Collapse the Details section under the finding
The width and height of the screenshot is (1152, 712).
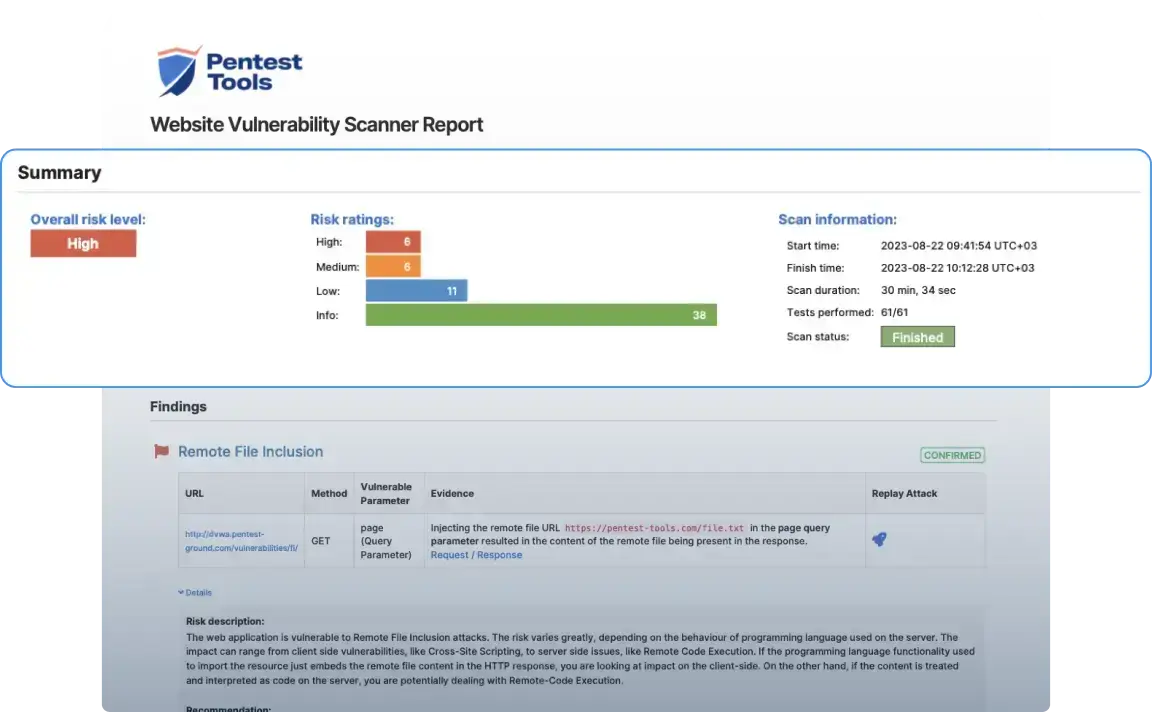(196, 592)
